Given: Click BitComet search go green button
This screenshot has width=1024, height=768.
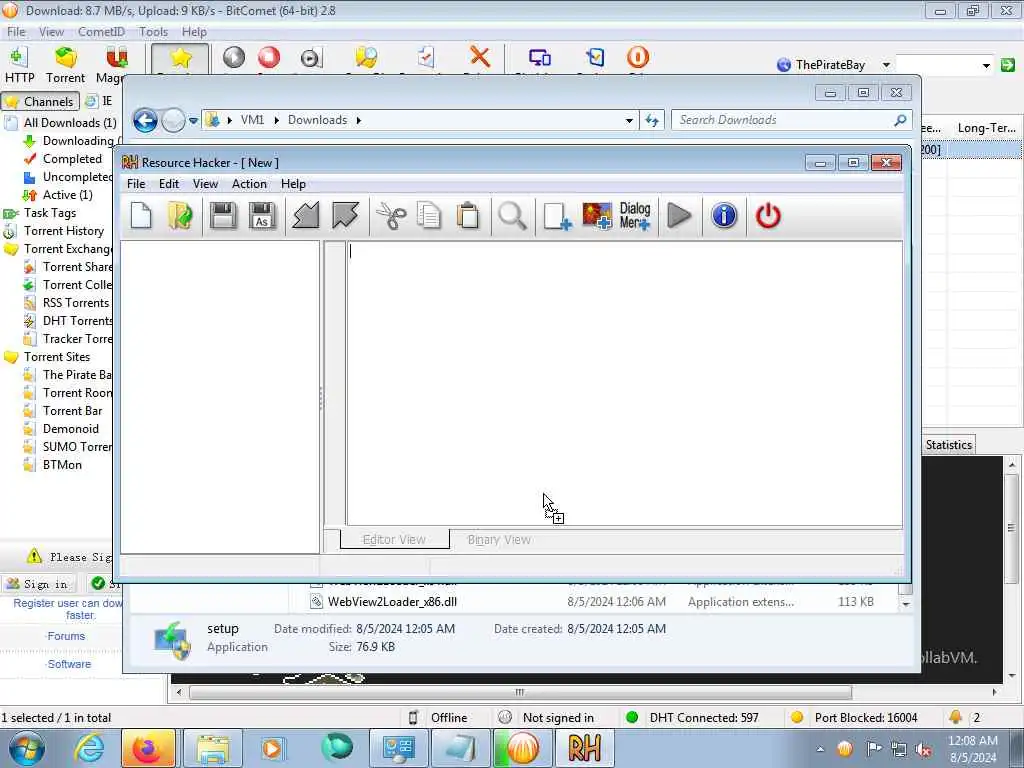Looking at the screenshot, I should point(1008,65).
